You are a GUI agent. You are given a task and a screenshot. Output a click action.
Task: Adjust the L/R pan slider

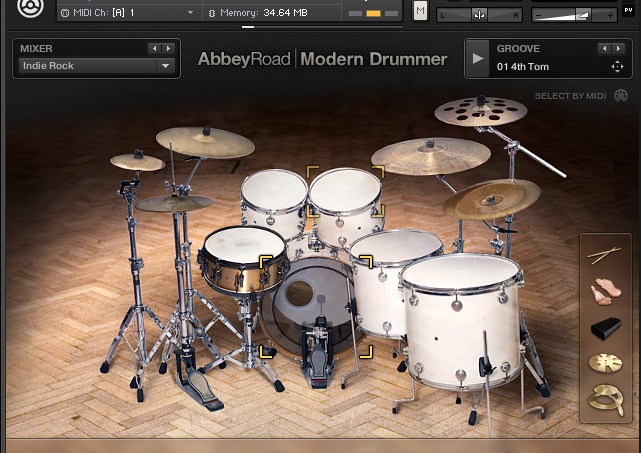pyautogui.click(x=479, y=16)
